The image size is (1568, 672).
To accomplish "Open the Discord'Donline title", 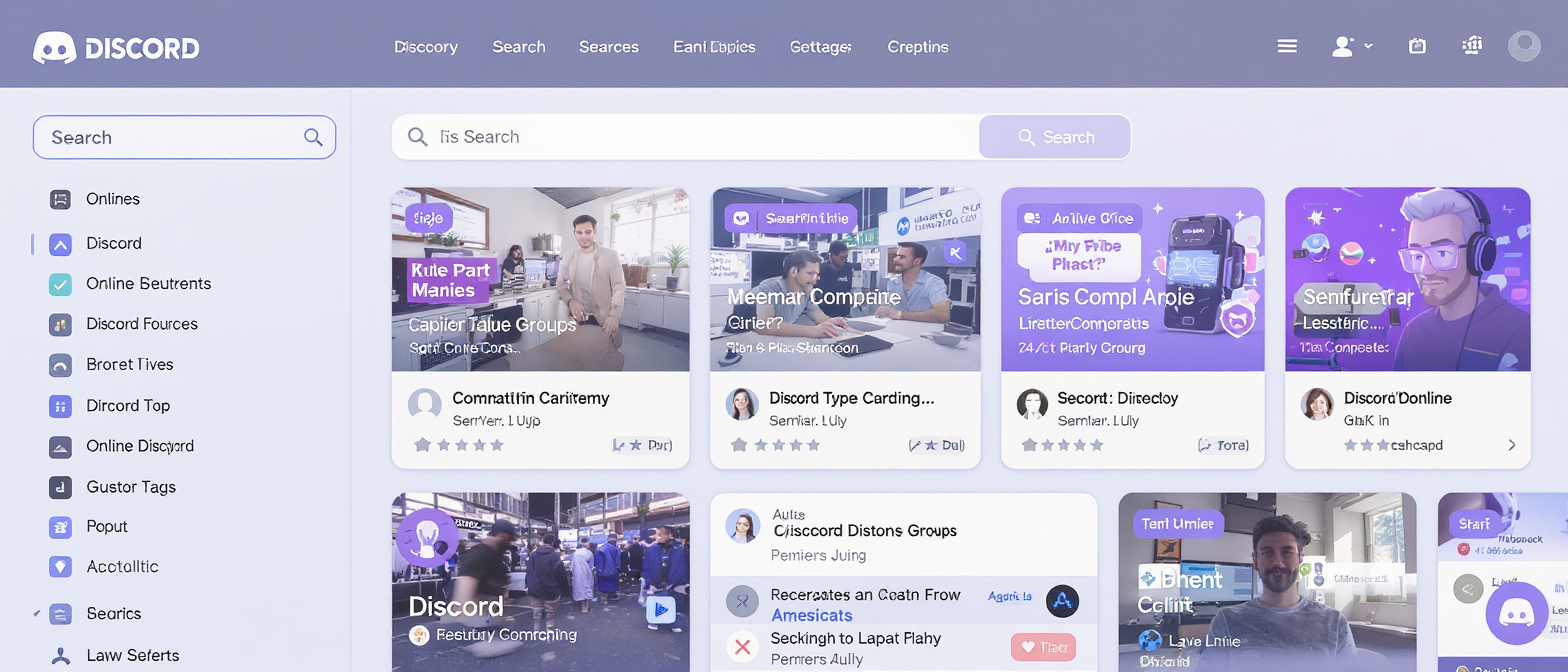I will (1398, 398).
